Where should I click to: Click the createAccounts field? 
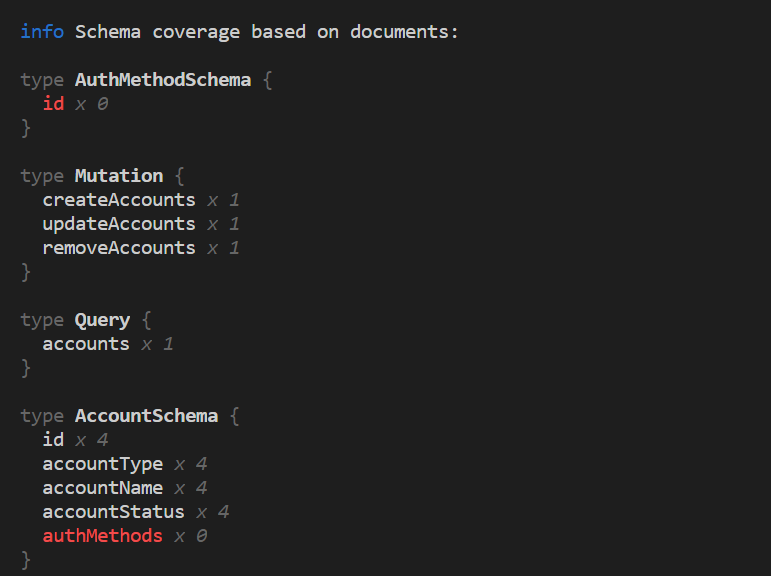click(x=118, y=200)
